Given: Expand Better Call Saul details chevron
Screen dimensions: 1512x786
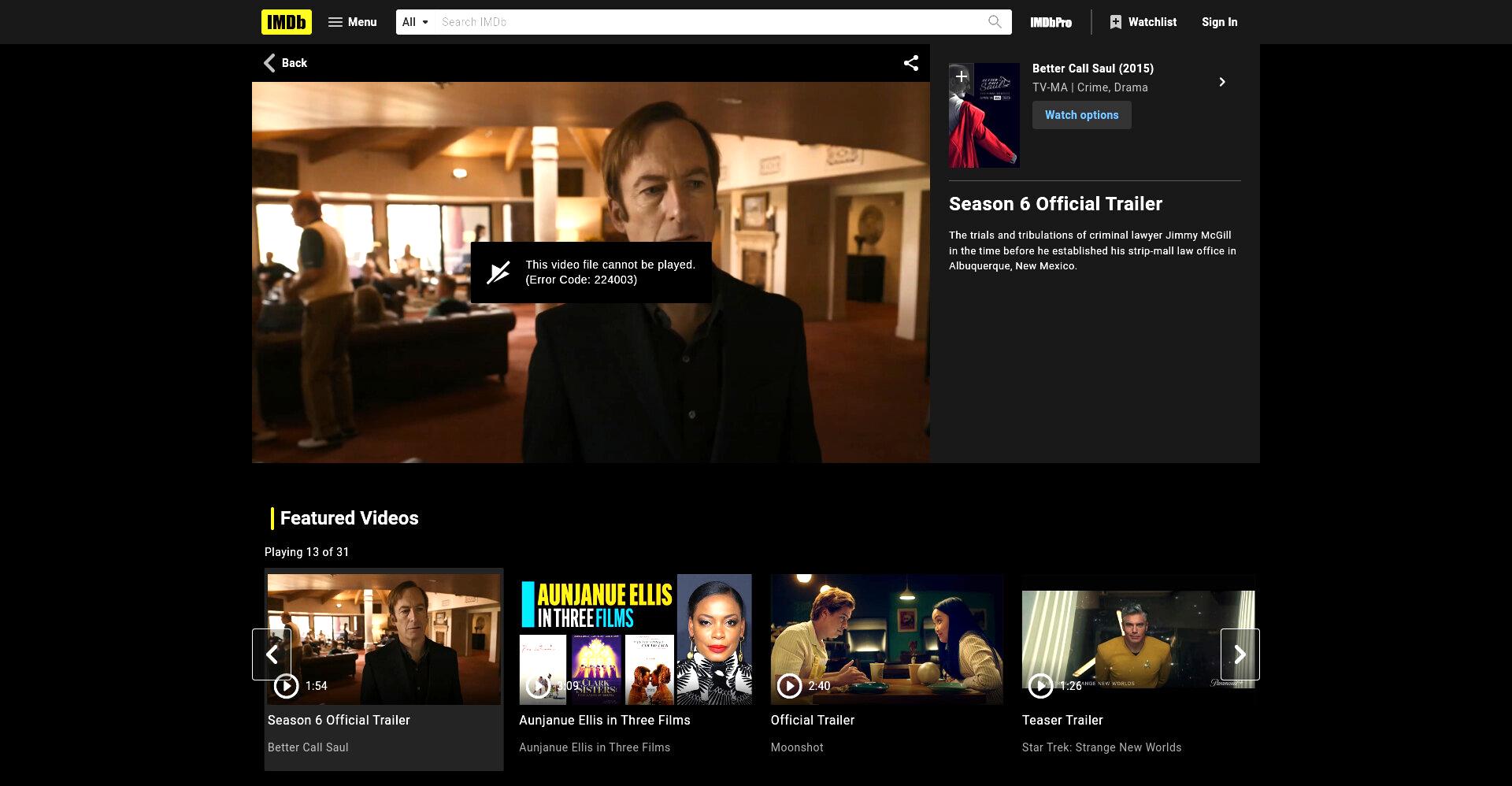Looking at the screenshot, I should pyautogui.click(x=1222, y=82).
